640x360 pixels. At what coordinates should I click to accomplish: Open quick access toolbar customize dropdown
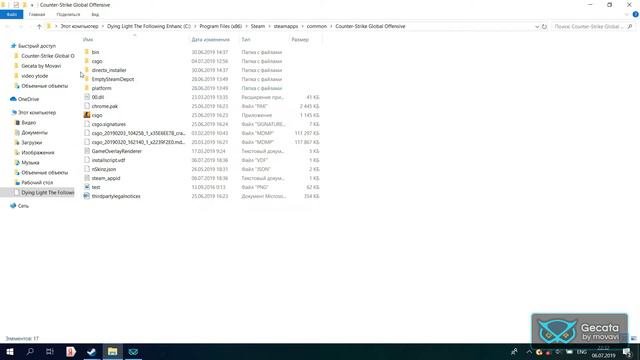pyautogui.click(x=32, y=5)
